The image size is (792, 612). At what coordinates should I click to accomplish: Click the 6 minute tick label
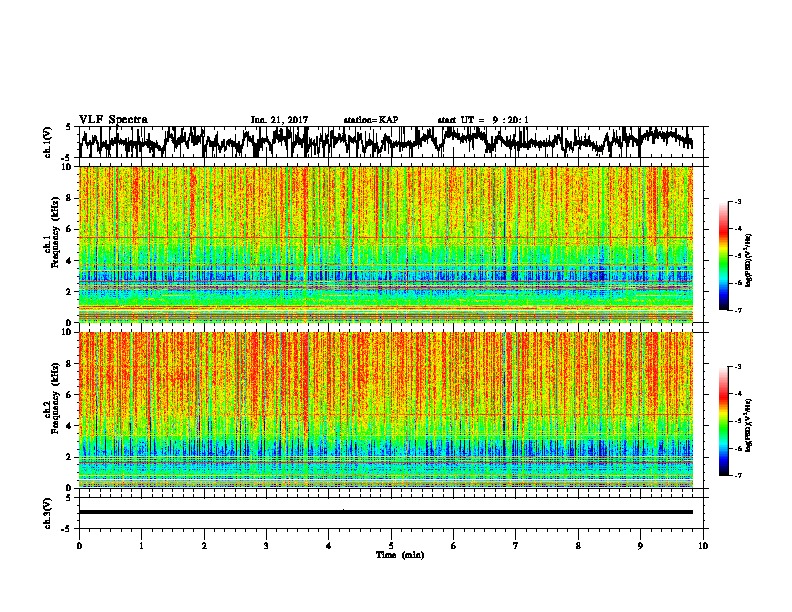453,546
